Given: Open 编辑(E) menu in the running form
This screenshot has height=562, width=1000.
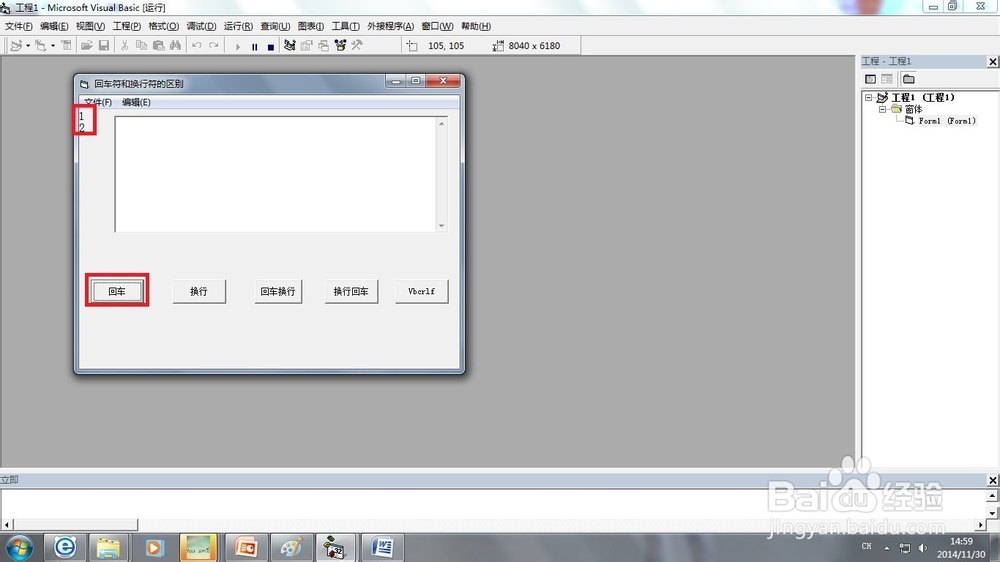Looking at the screenshot, I should [136, 102].
